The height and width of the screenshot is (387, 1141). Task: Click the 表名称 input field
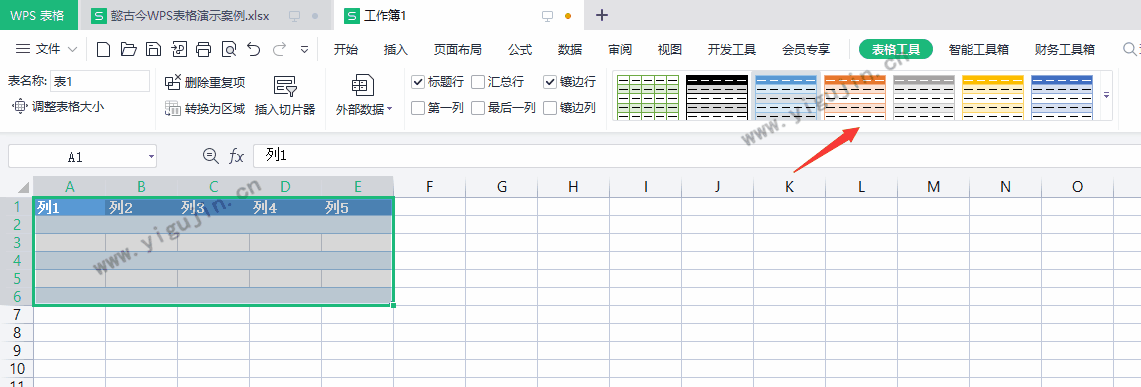pyautogui.click(x=100, y=81)
